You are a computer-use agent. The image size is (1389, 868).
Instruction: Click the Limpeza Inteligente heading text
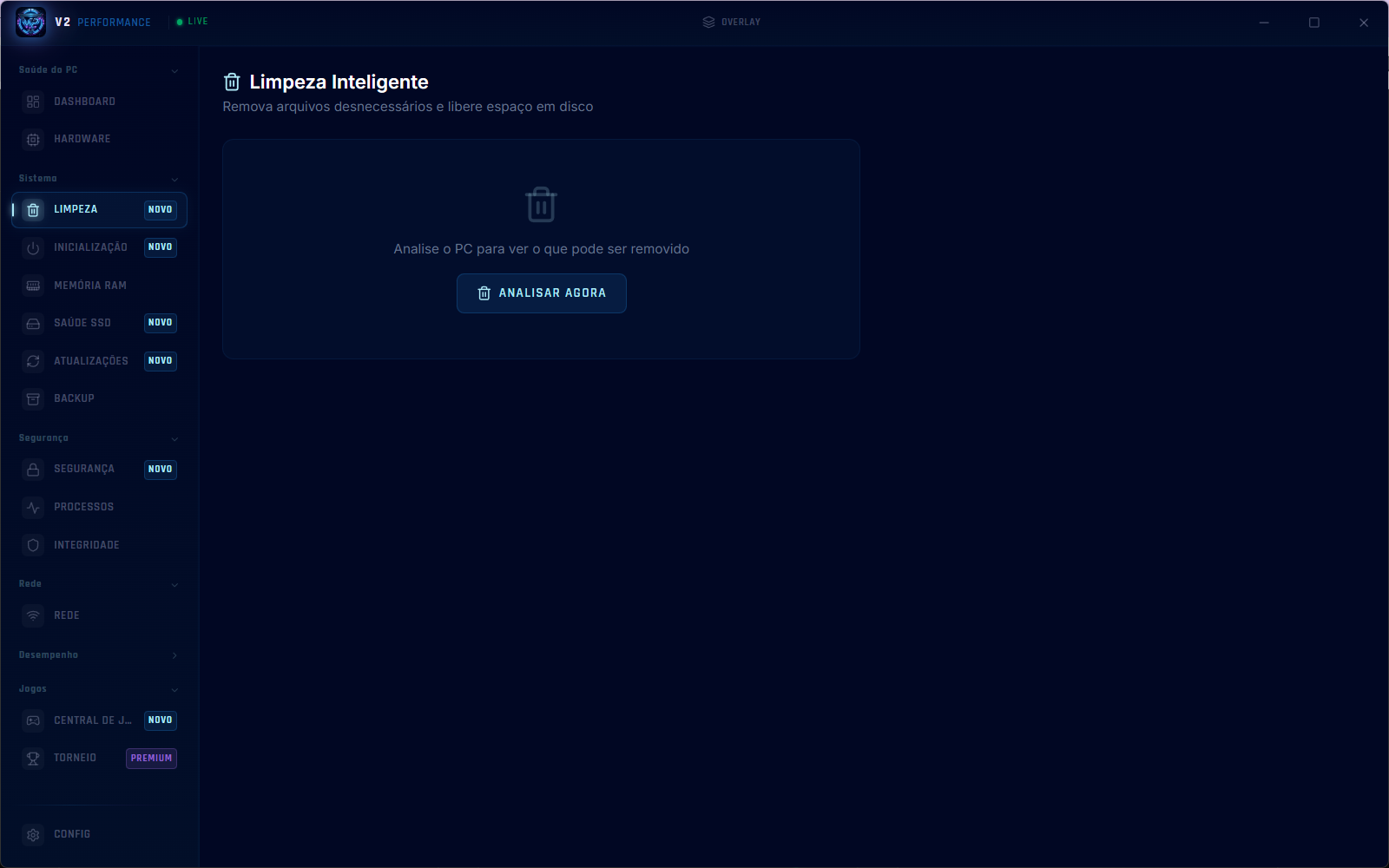[339, 82]
